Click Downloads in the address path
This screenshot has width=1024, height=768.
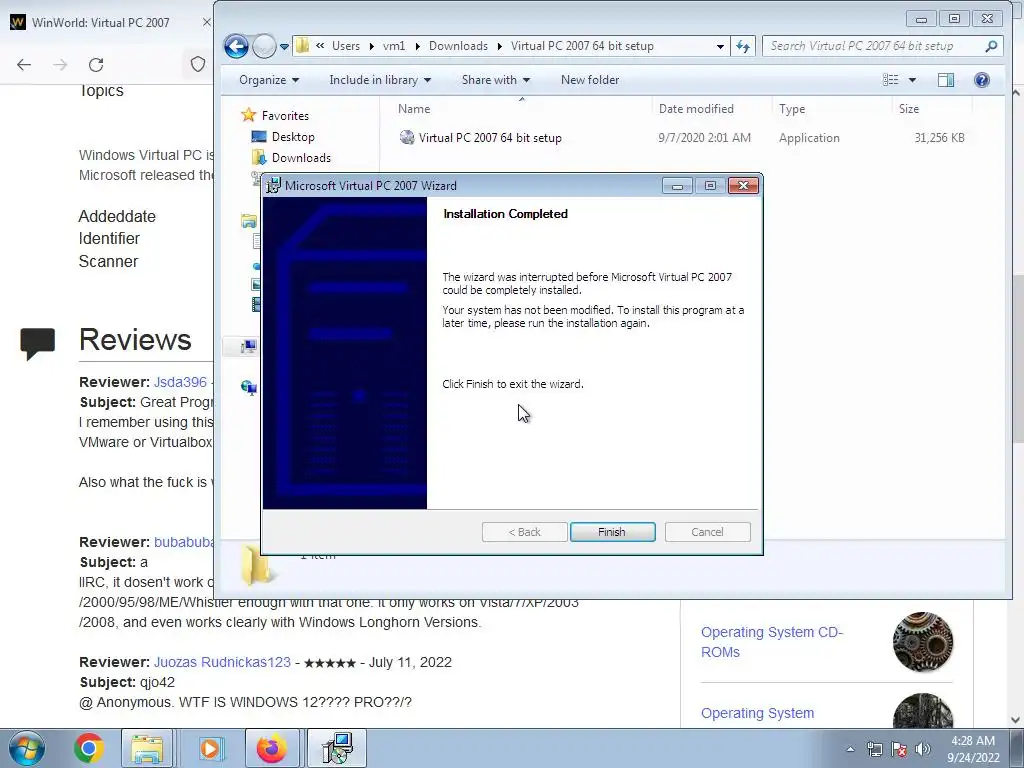(458, 46)
